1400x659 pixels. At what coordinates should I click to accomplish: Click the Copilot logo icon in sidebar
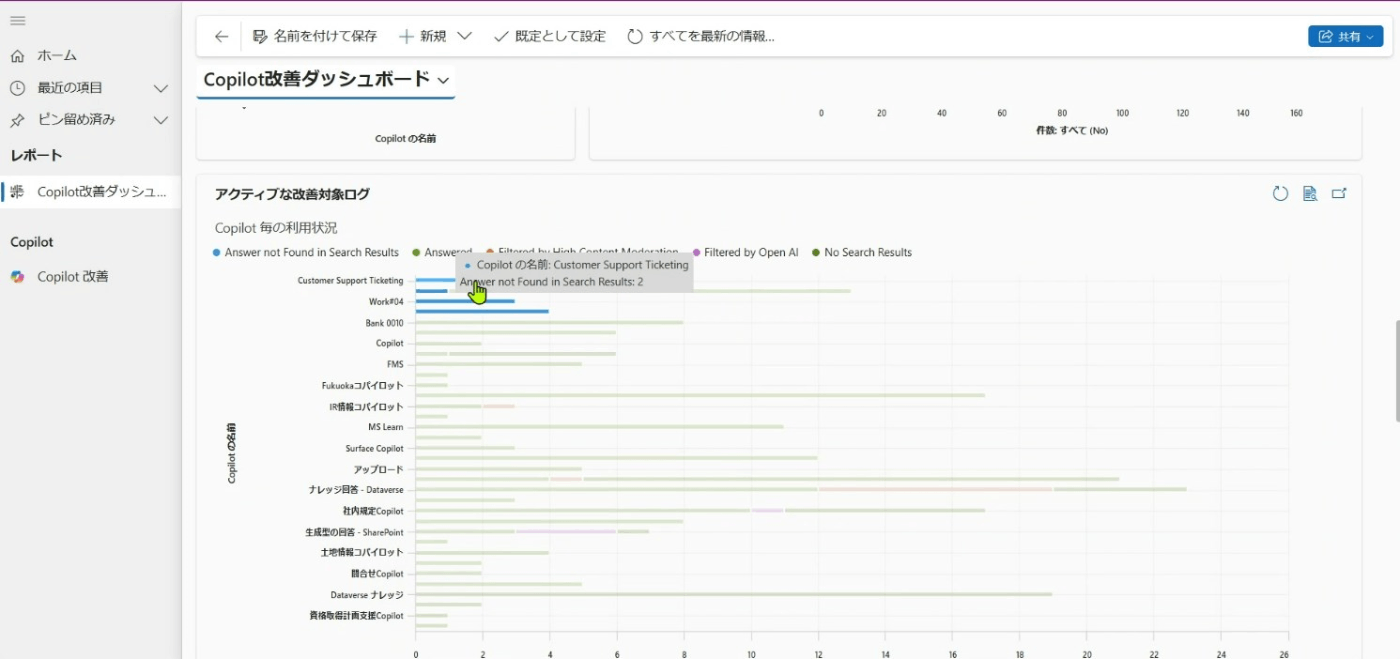point(17,277)
